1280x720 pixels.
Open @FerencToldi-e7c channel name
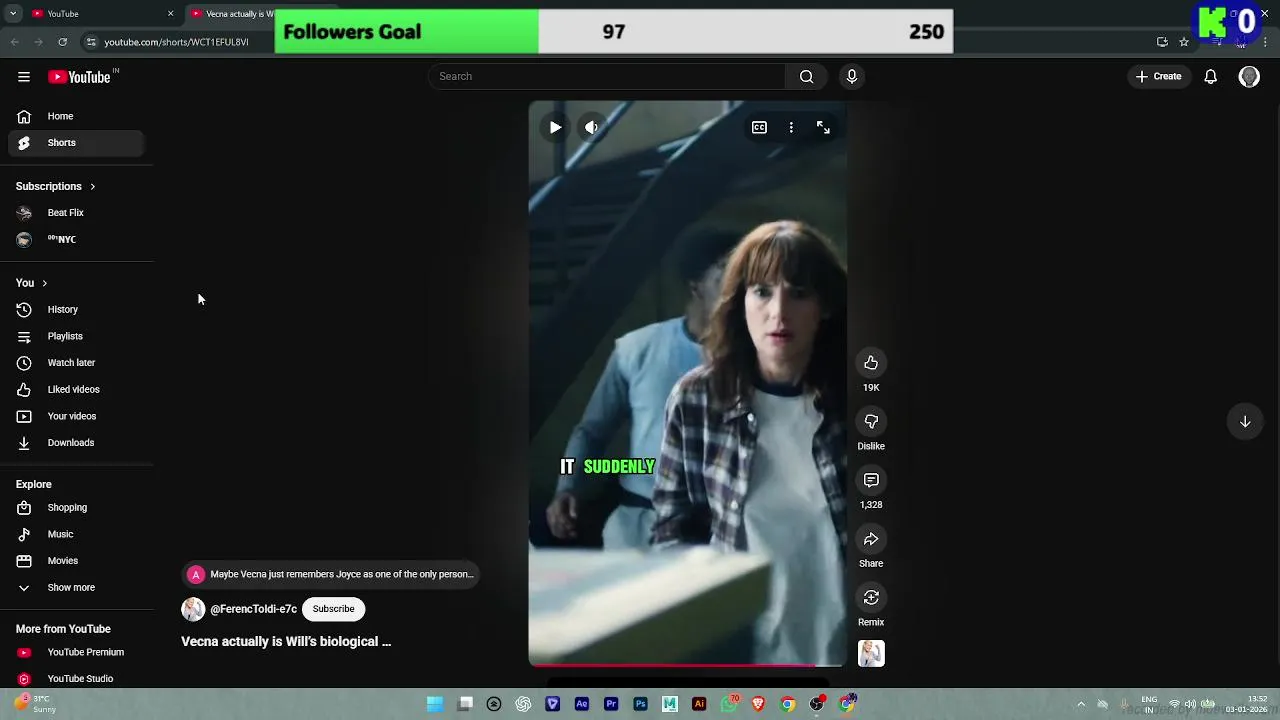(253, 609)
